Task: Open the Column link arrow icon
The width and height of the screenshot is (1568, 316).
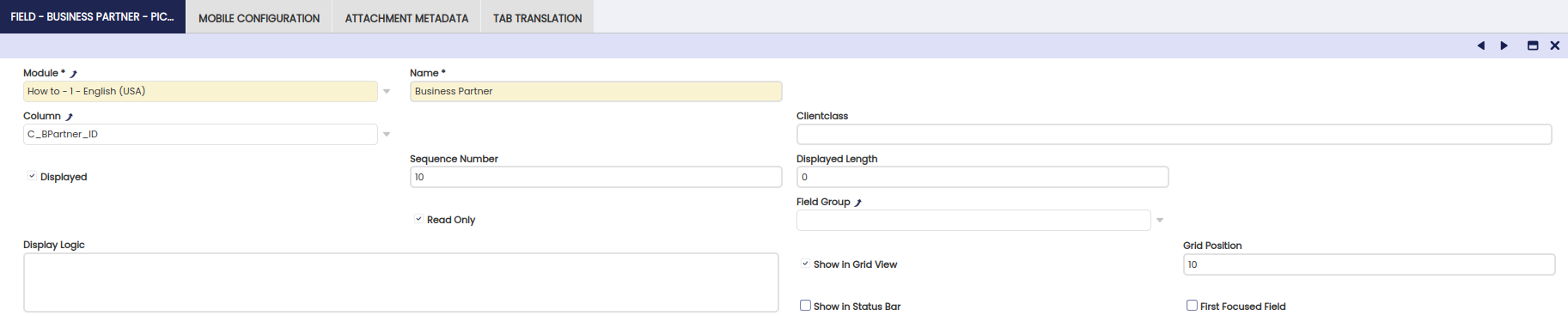Action: pos(69,117)
